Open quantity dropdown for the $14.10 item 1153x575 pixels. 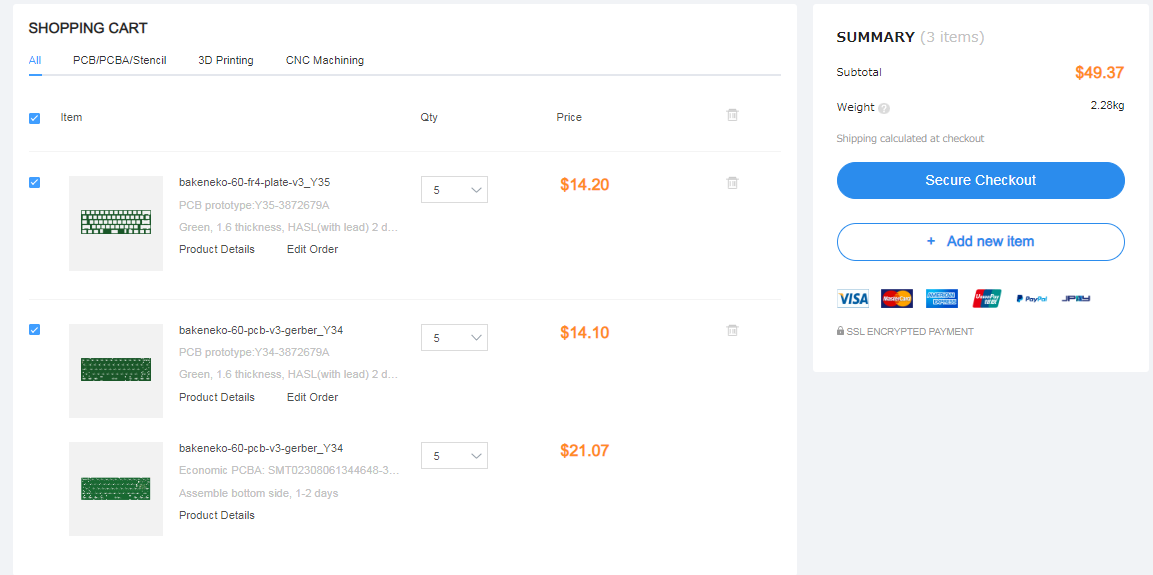[454, 338]
